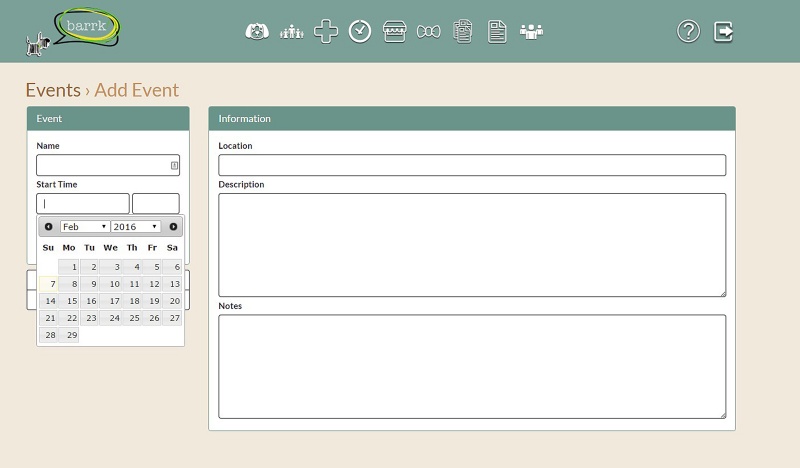This screenshot has height=468, width=800.
Task: Select February 1 in the calendar
Action: click(69, 267)
